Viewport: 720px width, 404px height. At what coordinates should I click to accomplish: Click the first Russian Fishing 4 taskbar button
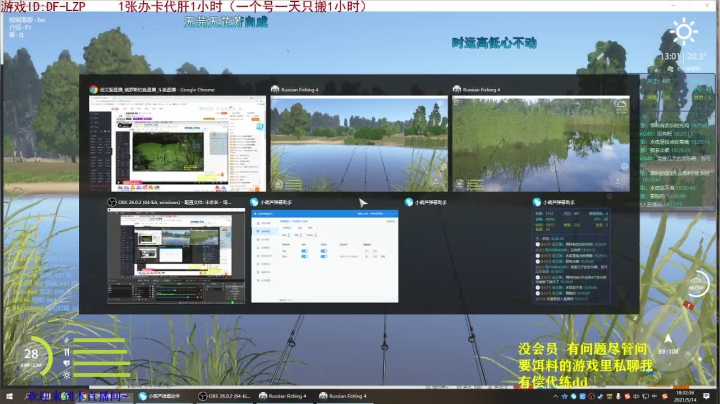(x=283, y=396)
